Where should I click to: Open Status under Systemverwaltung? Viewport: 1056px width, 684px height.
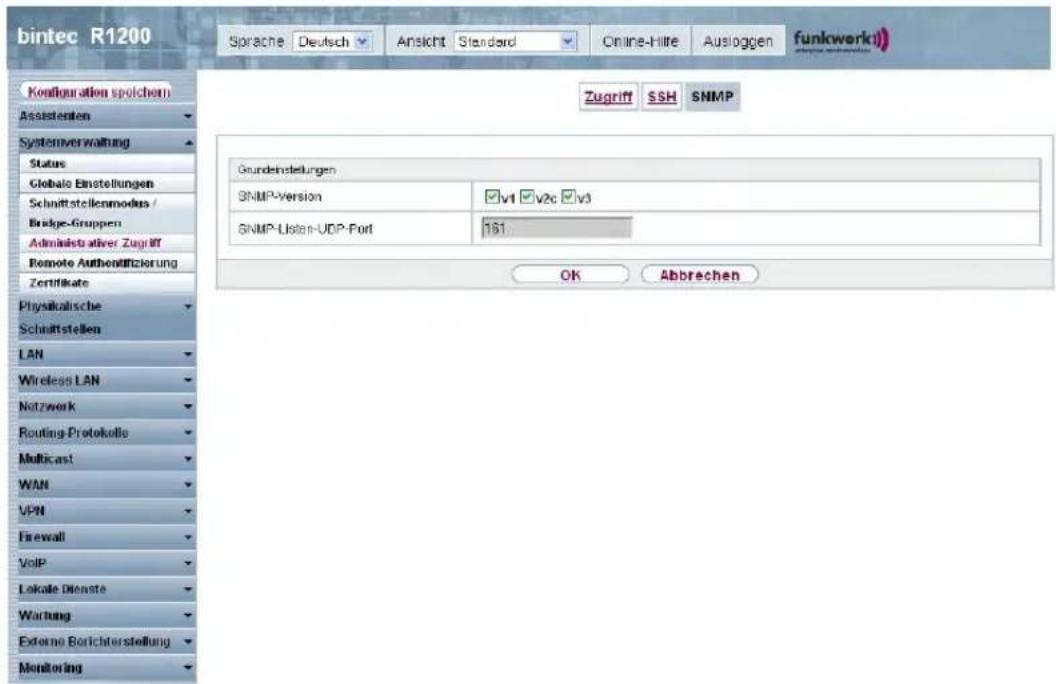(108, 164)
